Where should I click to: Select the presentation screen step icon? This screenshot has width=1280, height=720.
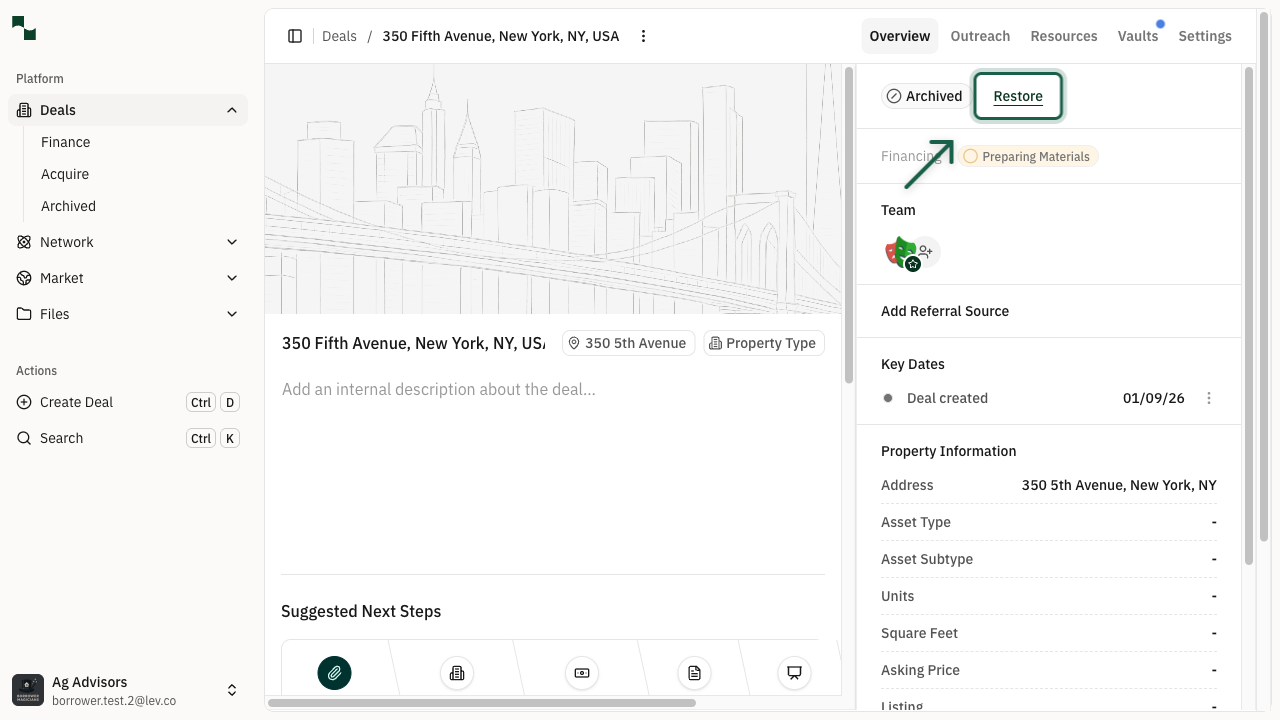coord(794,673)
